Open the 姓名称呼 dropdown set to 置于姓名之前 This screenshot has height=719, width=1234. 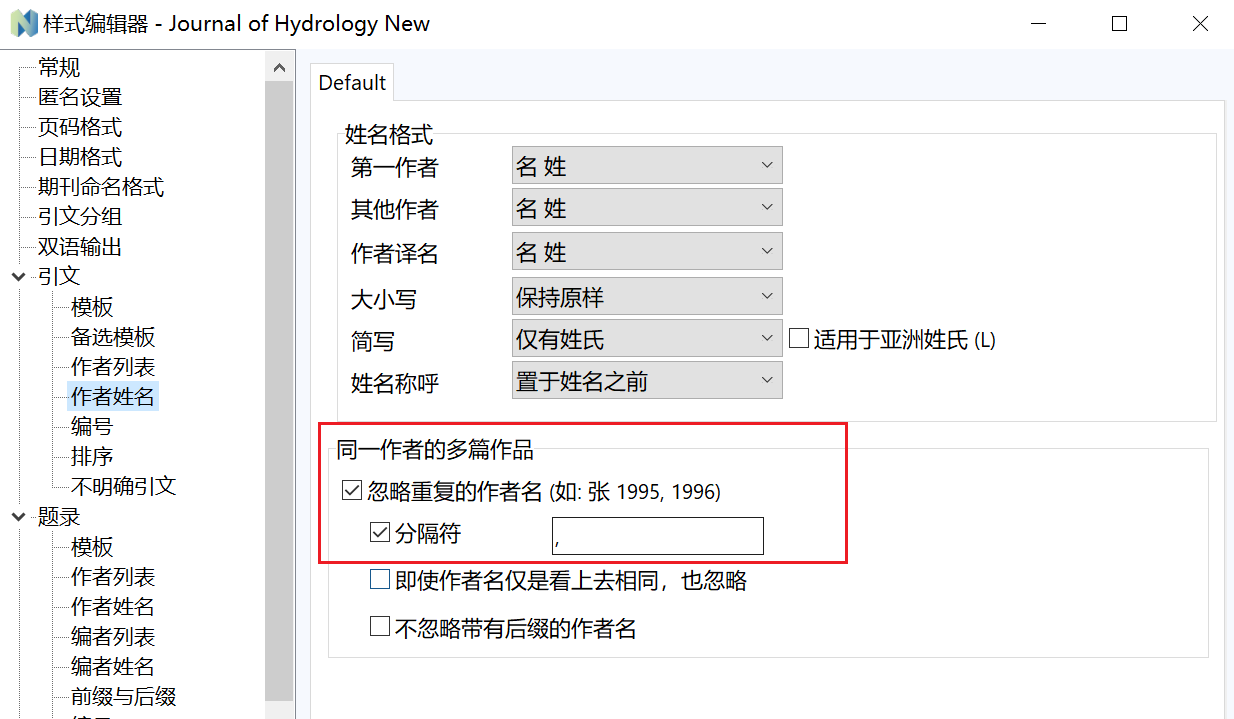pyautogui.click(x=647, y=380)
